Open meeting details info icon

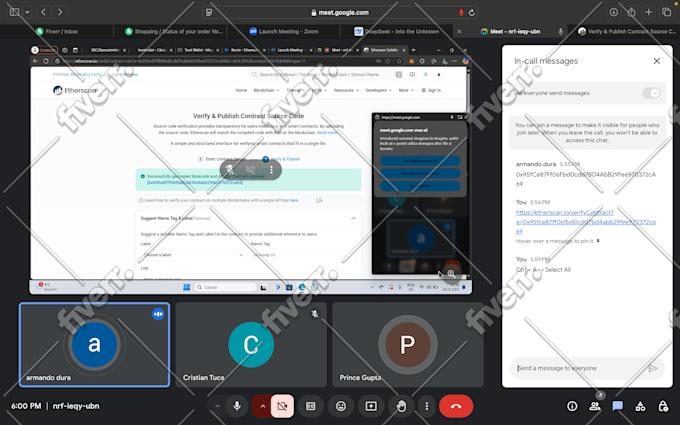click(x=572, y=406)
